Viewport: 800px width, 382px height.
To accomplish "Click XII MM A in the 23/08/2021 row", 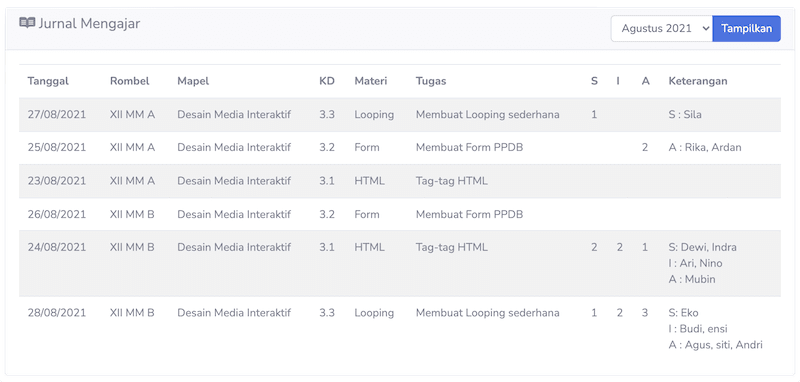I will (132, 181).
